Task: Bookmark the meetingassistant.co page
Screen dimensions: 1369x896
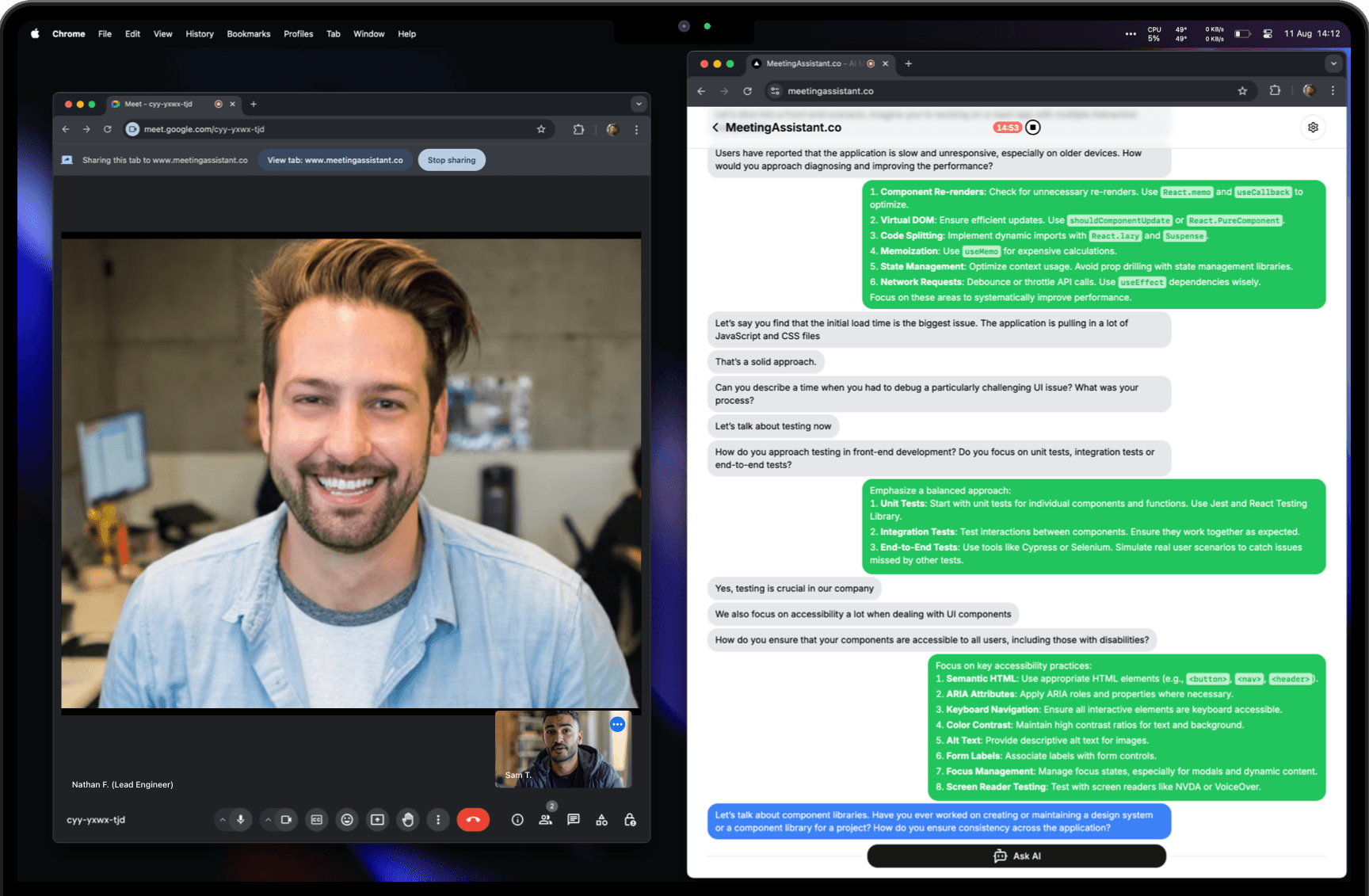Action: coord(1242,91)
